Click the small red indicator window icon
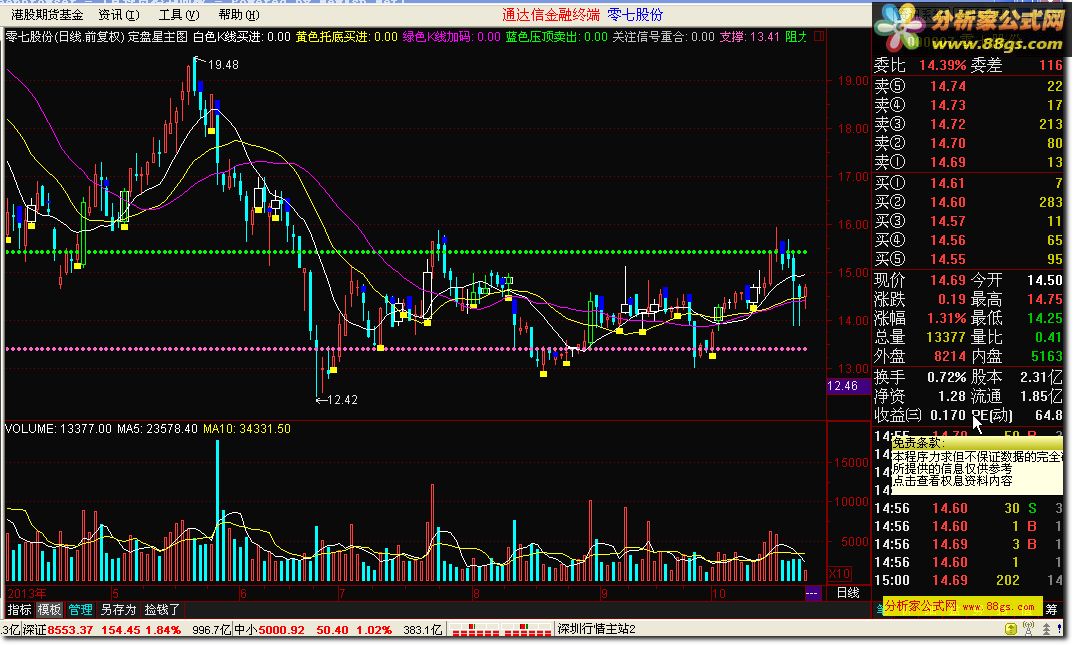This screenshot has height=645, width=1074. 819,36
